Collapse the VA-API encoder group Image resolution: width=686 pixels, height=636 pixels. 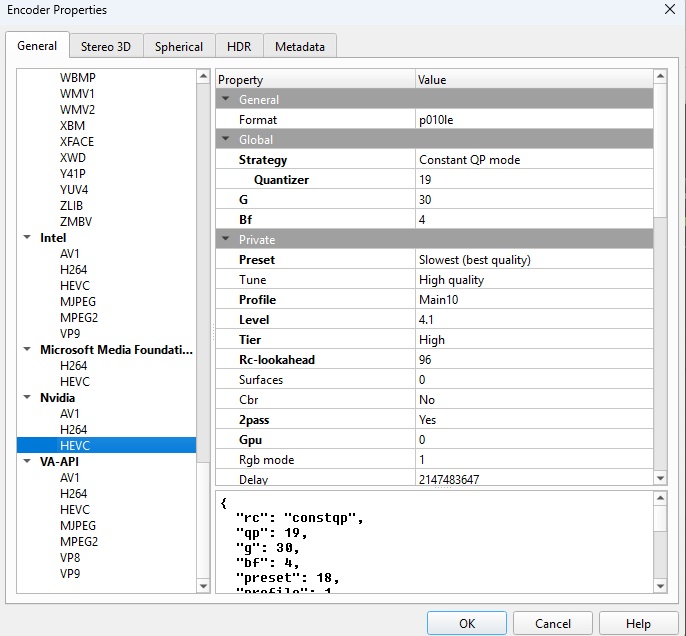27,462
